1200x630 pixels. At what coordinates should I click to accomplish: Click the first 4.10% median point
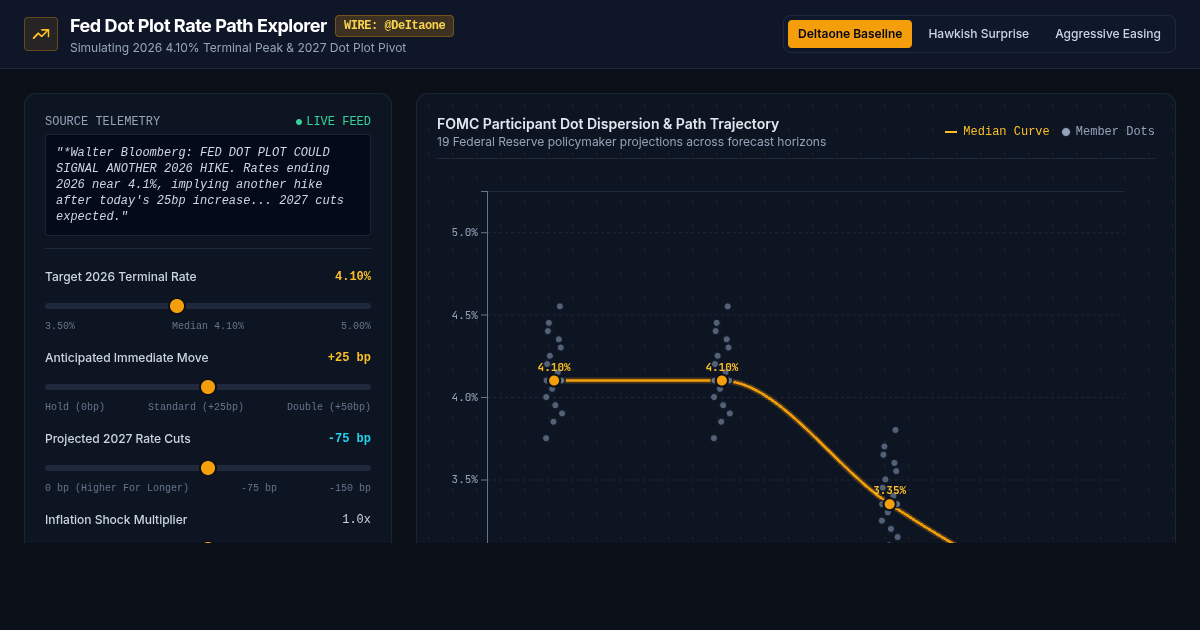click(x=554, y=380)
